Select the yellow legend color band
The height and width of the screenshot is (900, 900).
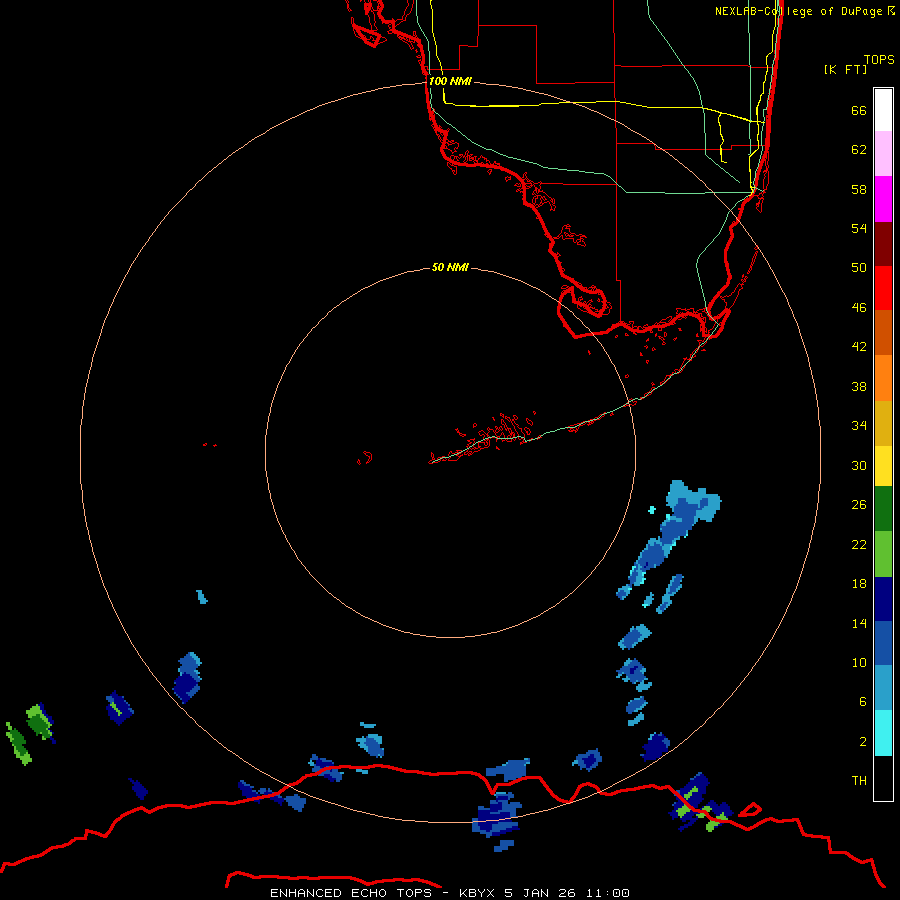click(883, 466)
